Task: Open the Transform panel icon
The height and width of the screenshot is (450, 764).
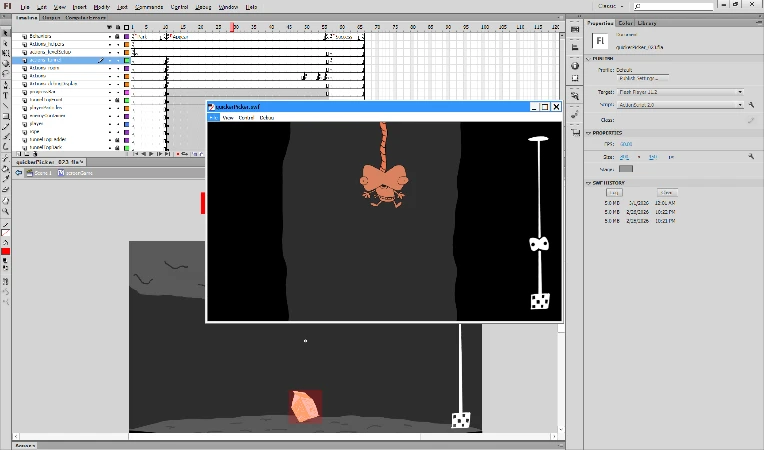Action: [575, 78]
